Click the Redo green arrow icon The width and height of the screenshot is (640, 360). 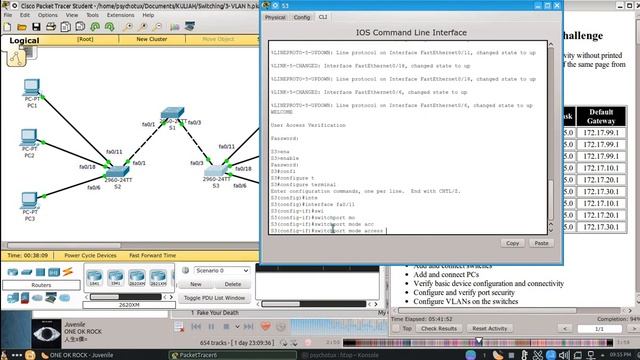tap(109, 27)
